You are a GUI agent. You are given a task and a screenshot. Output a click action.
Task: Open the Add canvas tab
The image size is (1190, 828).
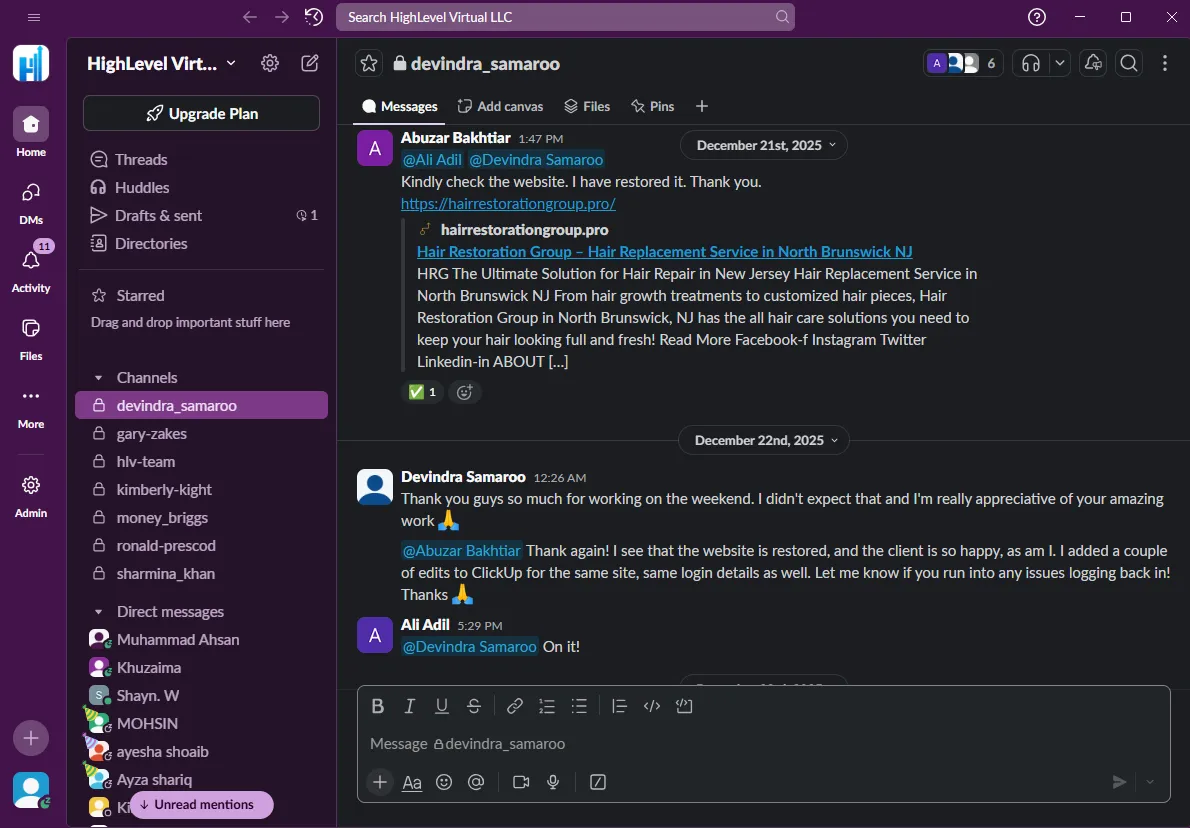point(500,106)
